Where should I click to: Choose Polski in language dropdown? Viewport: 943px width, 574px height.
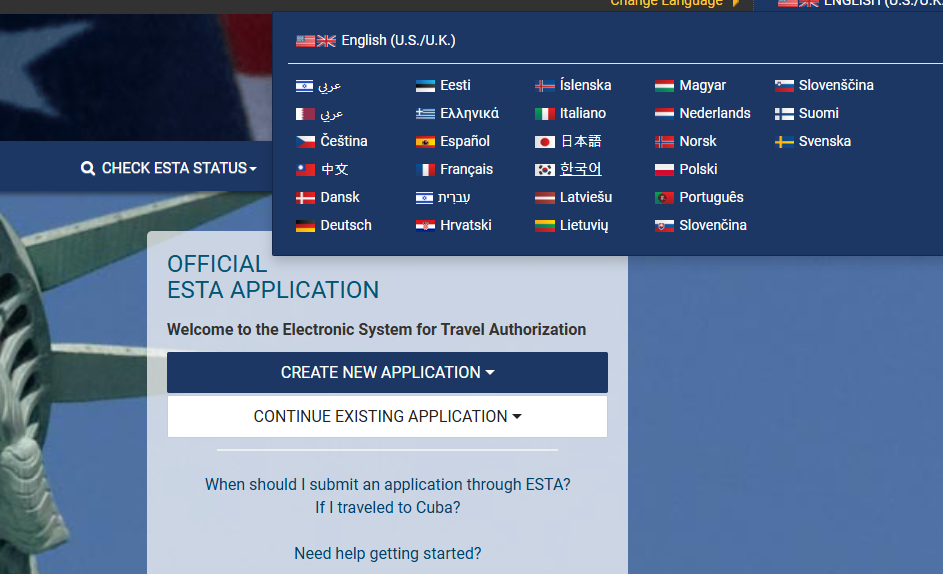(698, 170)
